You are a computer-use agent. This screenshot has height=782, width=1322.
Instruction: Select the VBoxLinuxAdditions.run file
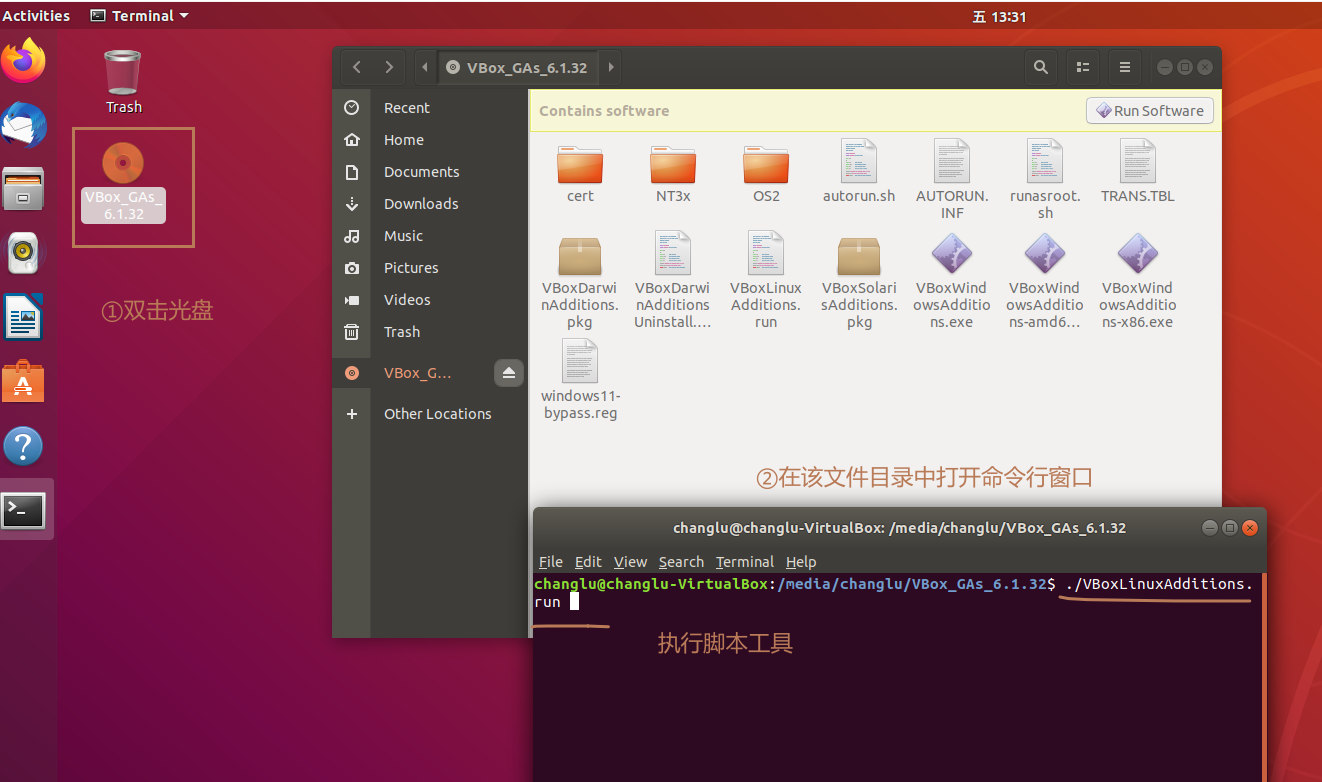(766, 280)
